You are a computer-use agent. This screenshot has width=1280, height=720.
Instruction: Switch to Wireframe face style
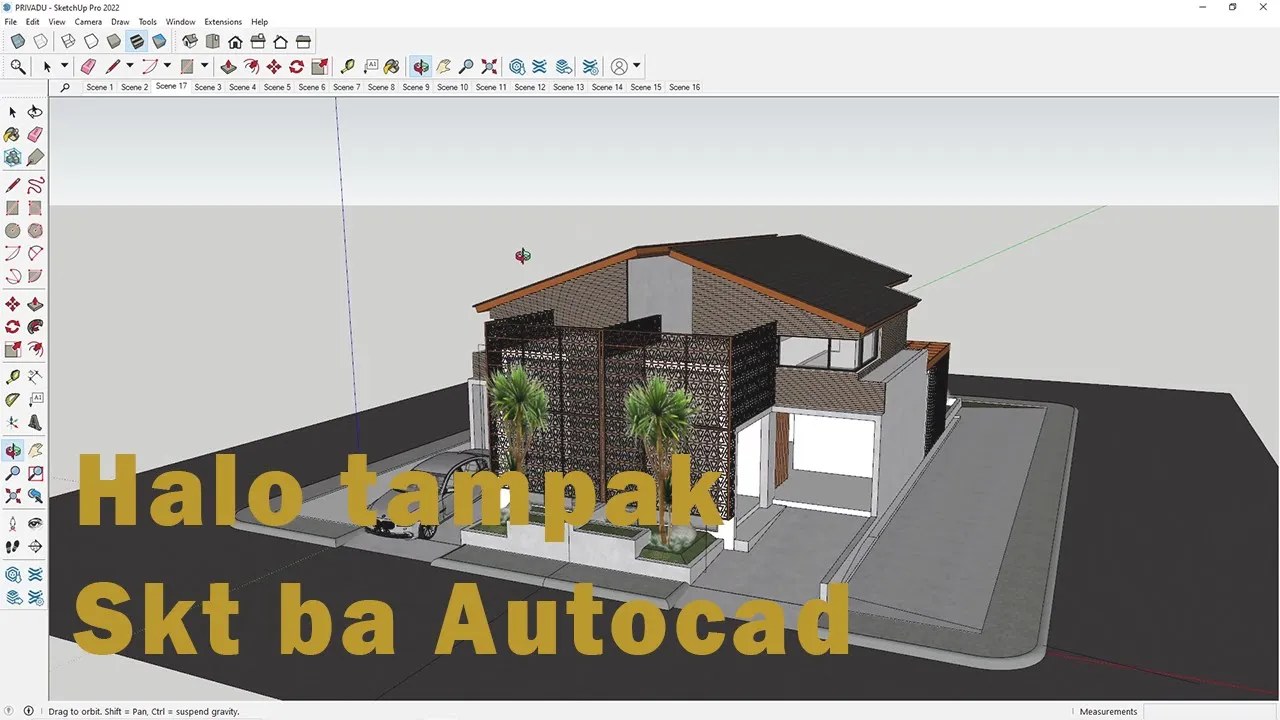point(68,42)
